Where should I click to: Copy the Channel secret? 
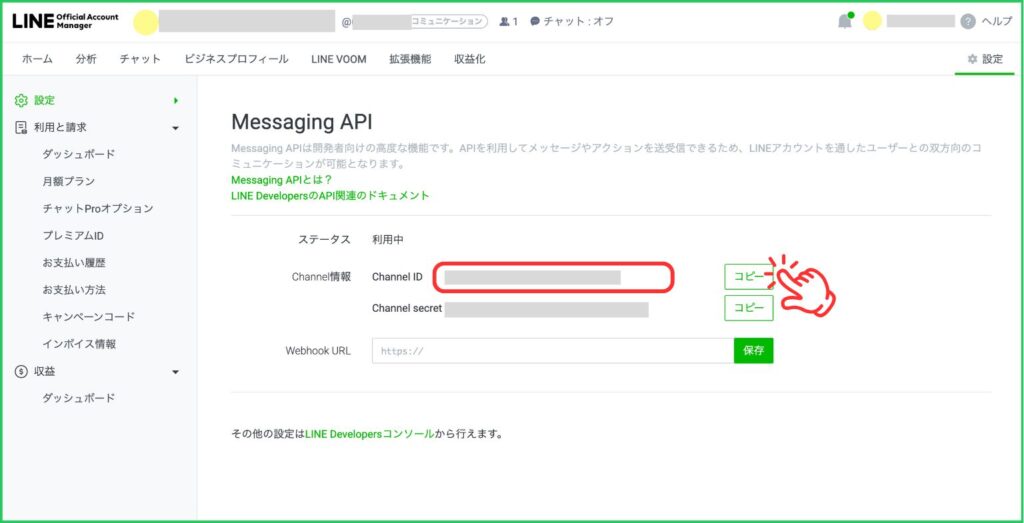click(748, 308)
